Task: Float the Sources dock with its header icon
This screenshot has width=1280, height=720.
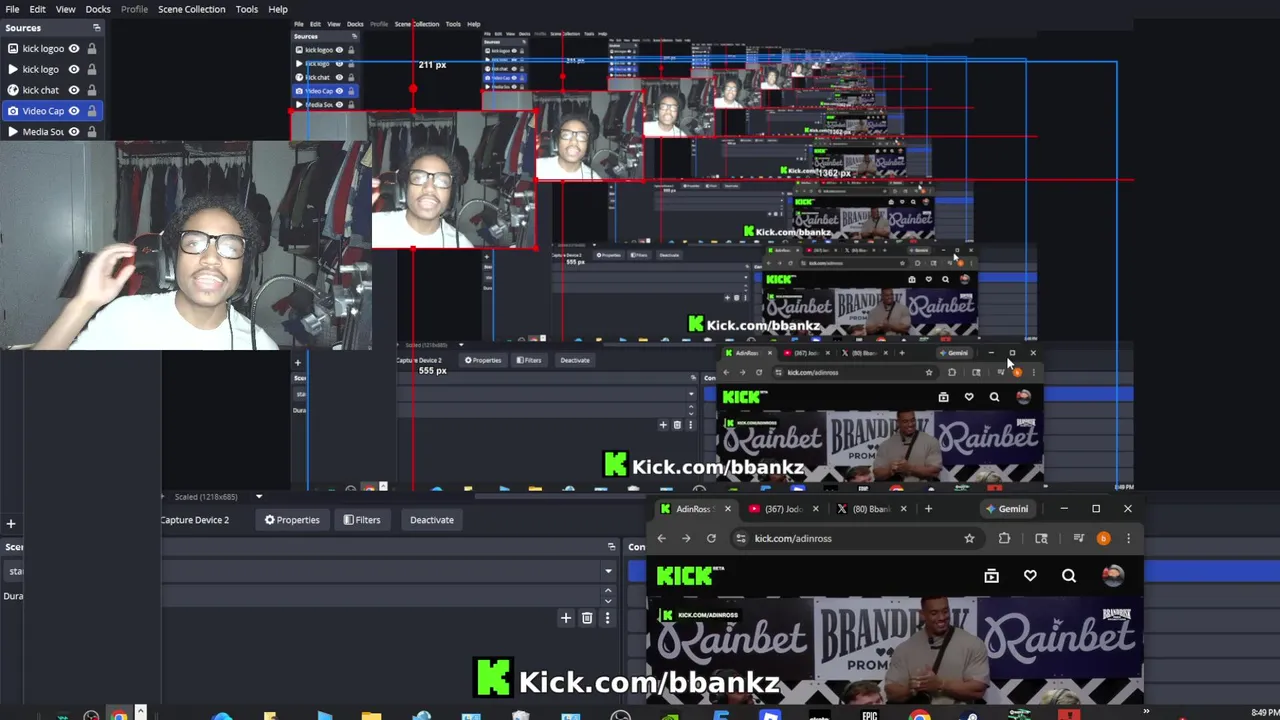Action: pyautogui.click(x=97, y=28)
